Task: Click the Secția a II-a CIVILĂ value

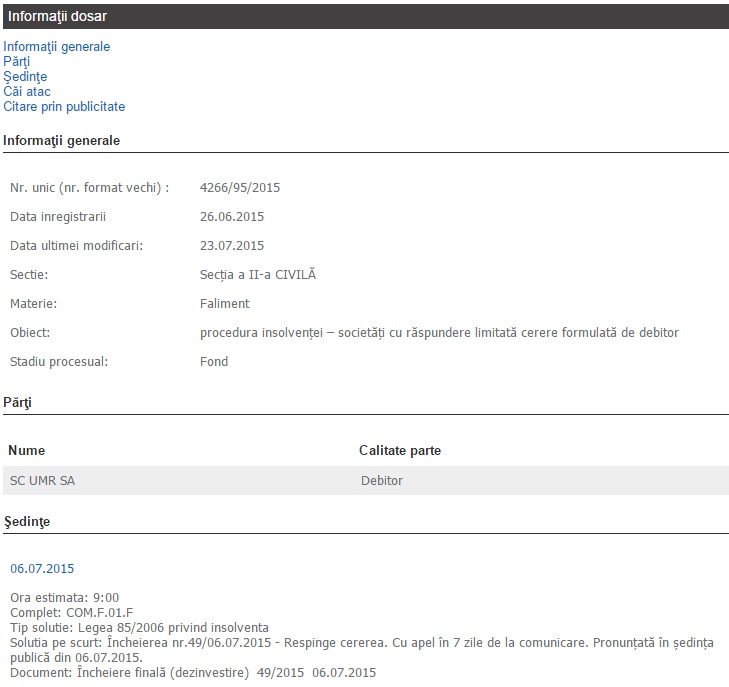Action: pyautogui.click(x=258, y=274)
